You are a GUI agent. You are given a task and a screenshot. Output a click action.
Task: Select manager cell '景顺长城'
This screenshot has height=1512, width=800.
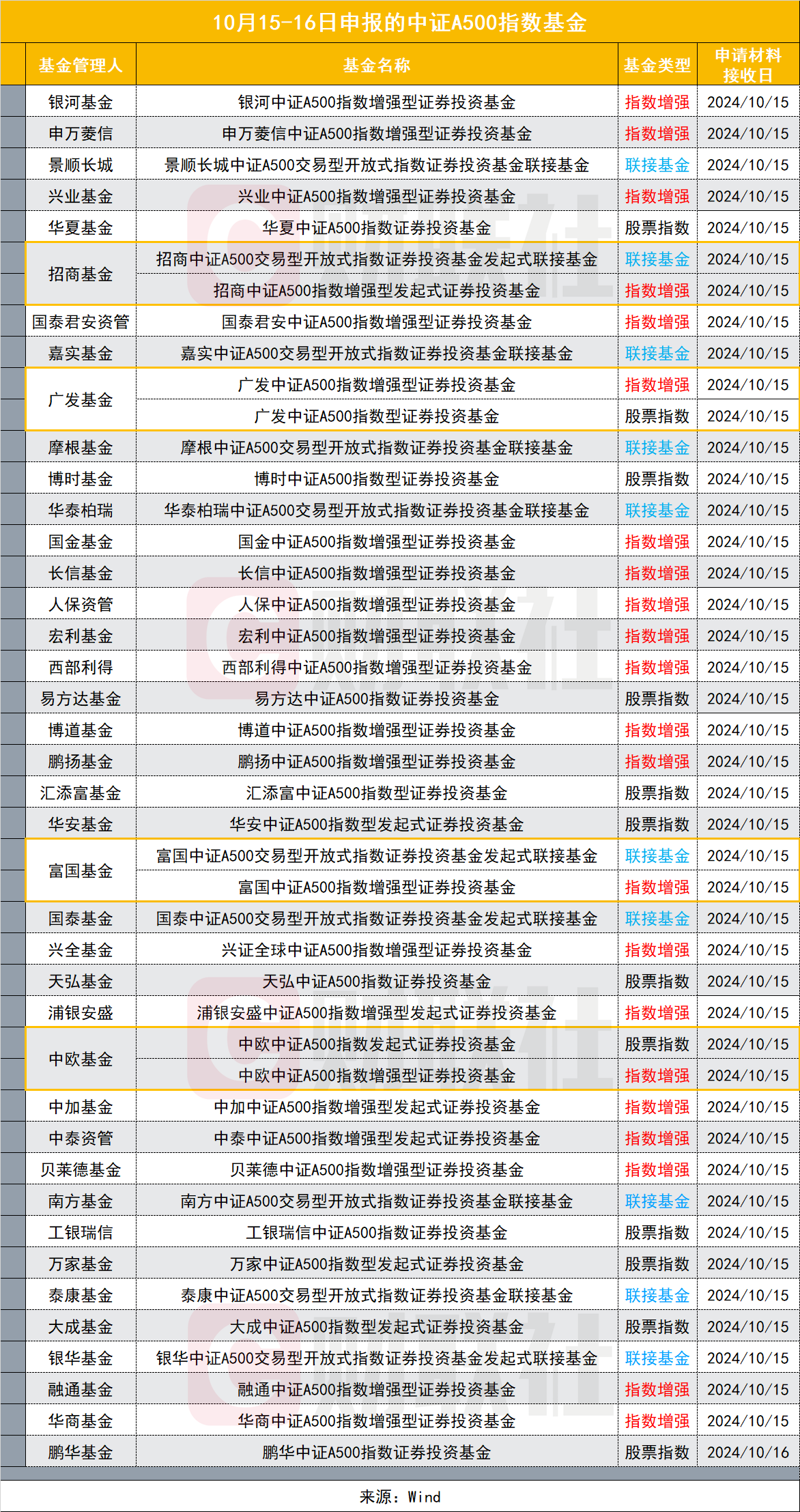(81, 165)
